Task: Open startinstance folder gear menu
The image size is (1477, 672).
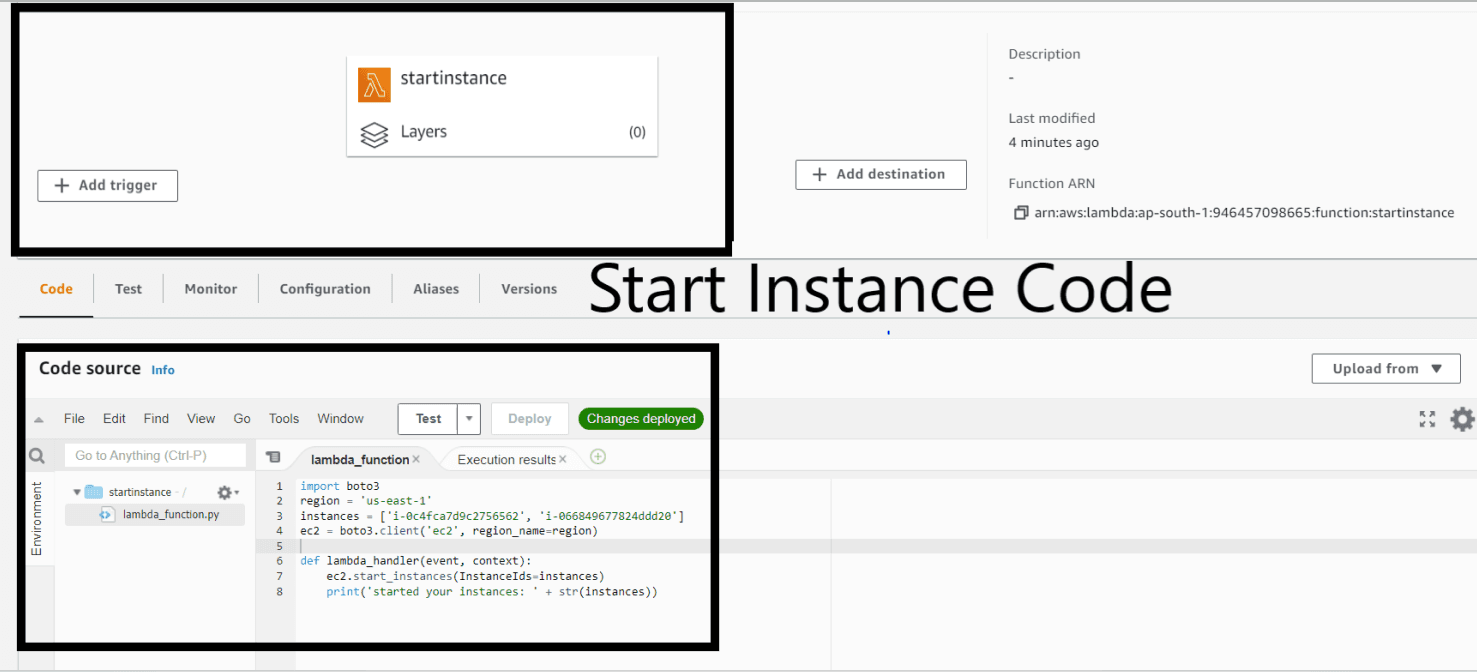Action: click(228, 492)
